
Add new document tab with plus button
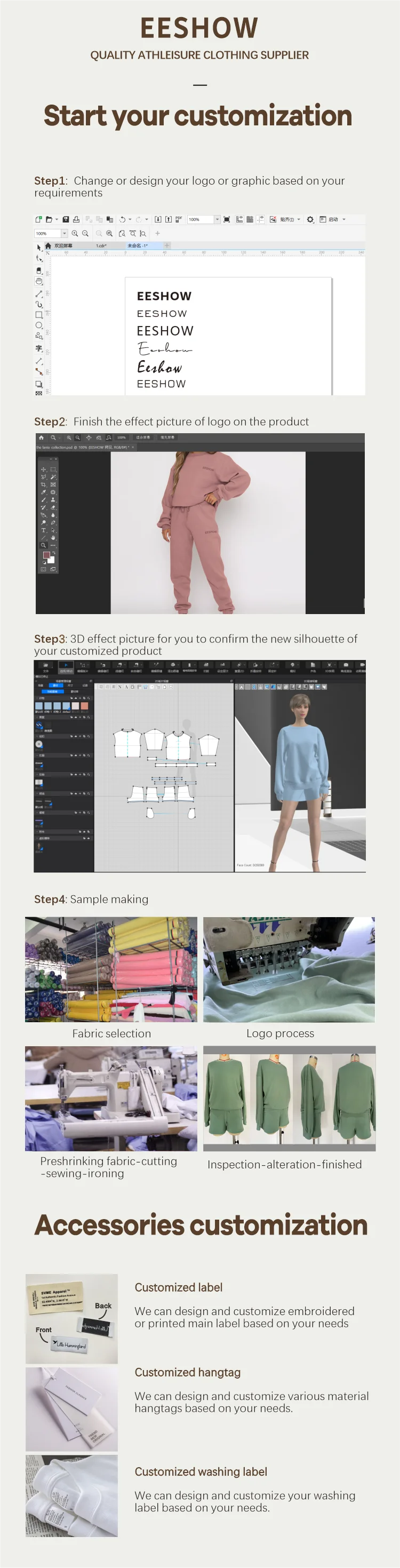click(167, 245)
